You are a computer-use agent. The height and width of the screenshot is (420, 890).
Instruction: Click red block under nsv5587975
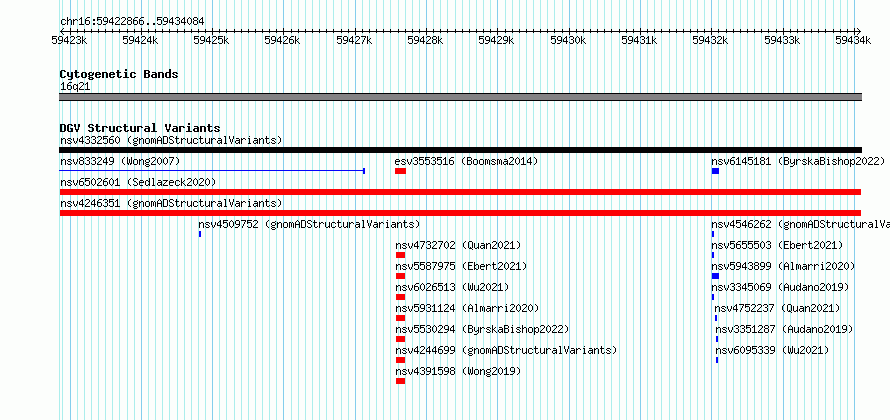point(401,276)
